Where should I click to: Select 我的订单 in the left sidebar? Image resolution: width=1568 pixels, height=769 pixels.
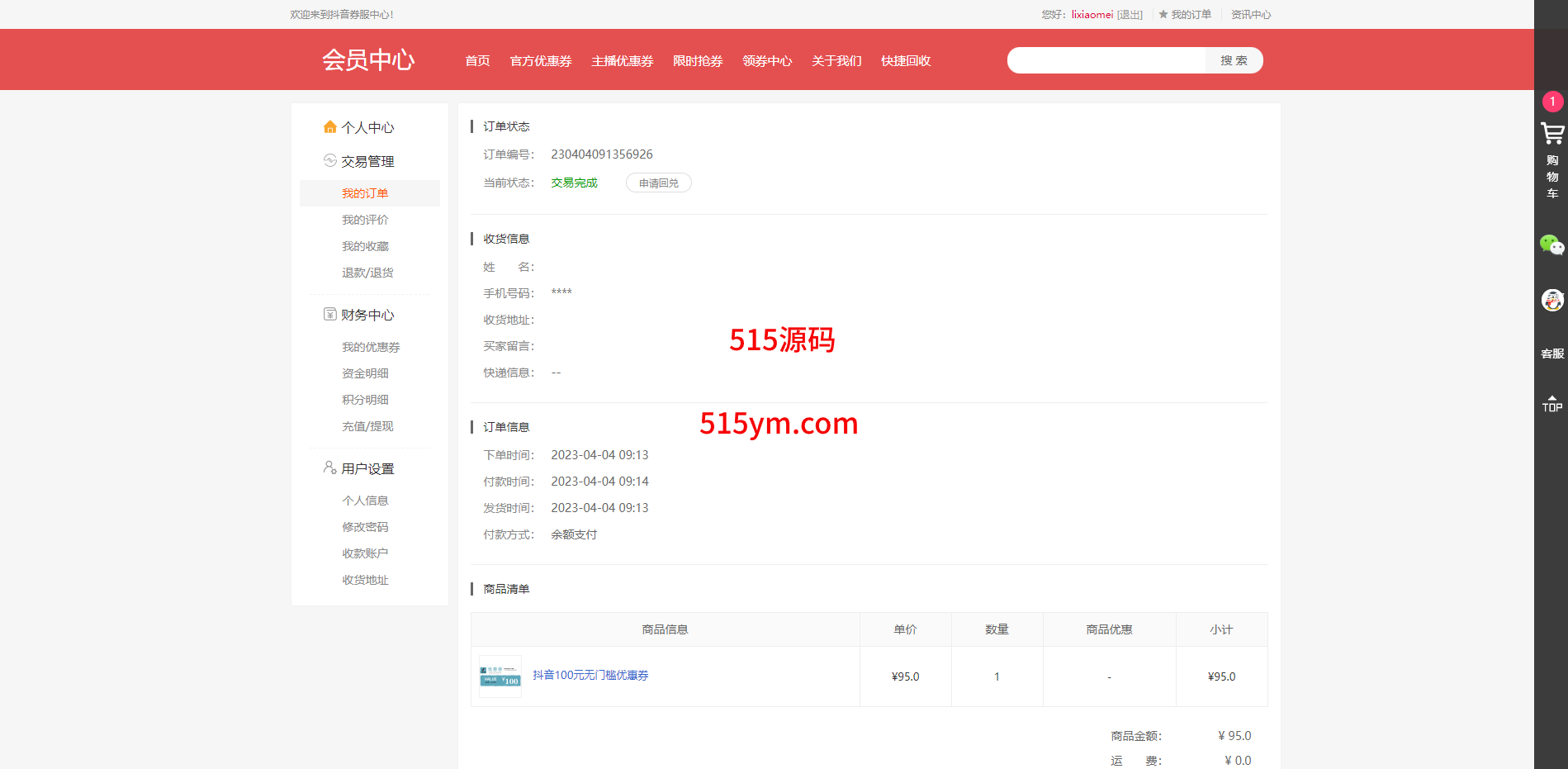tap(365, 193)
